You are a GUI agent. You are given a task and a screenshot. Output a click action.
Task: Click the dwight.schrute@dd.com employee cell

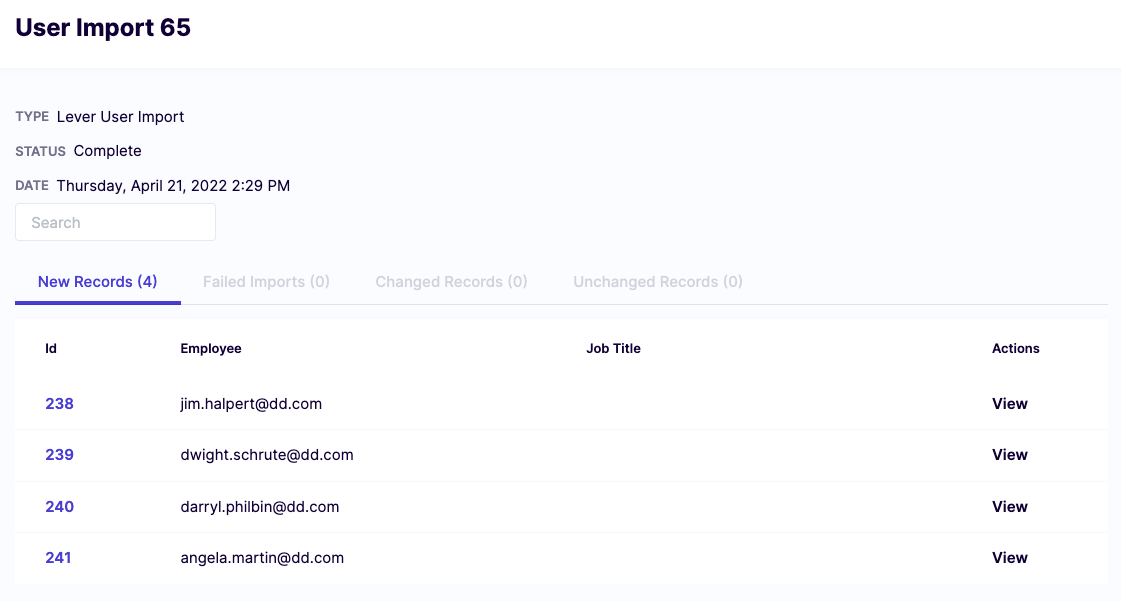point(267,455)
